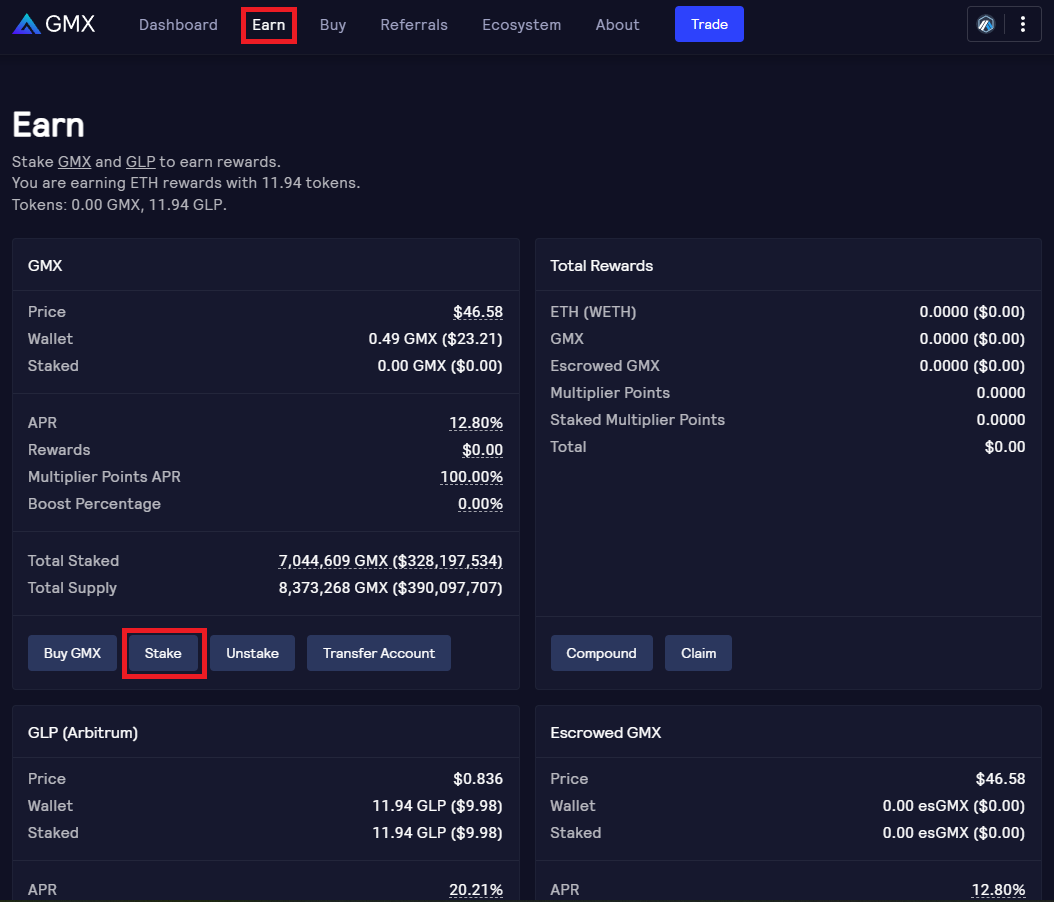Click the Escrowed GMX card heading
The image size is (1054, 902).
606,733
